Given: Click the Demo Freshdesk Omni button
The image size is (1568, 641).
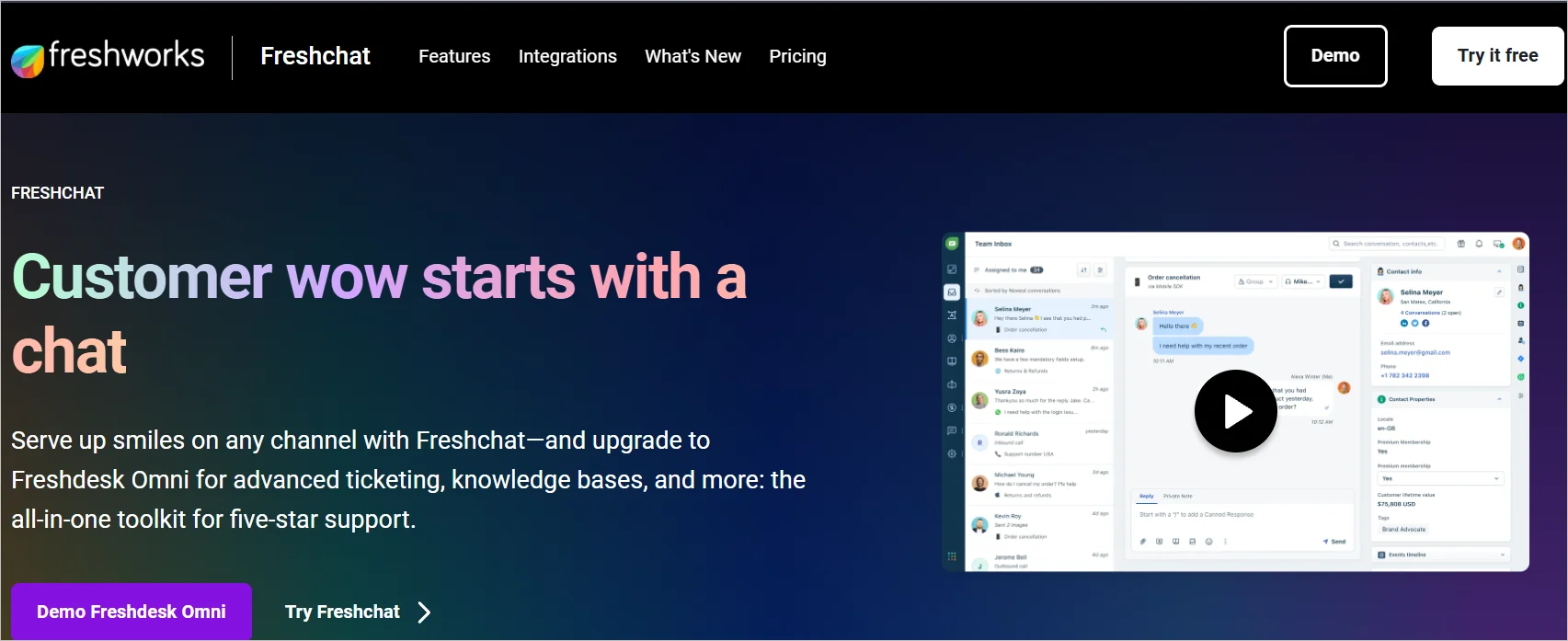Looking at the screenshot, I should coord(132,612).
